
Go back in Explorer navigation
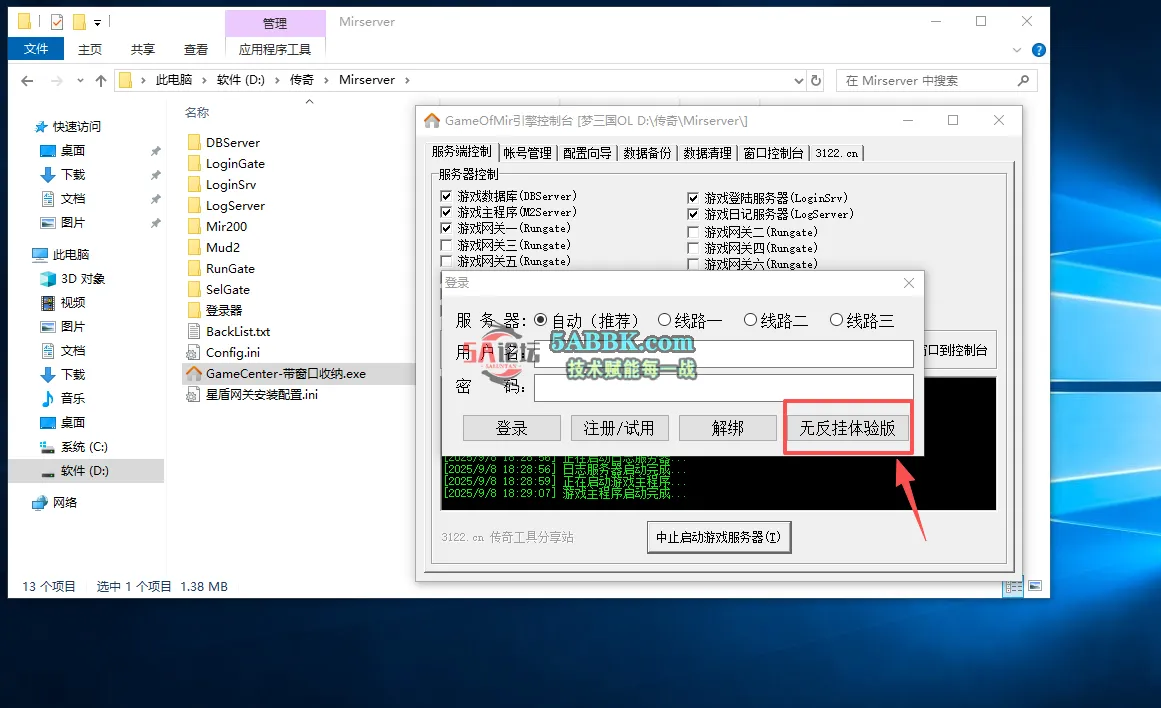click(x=27, y=81)
